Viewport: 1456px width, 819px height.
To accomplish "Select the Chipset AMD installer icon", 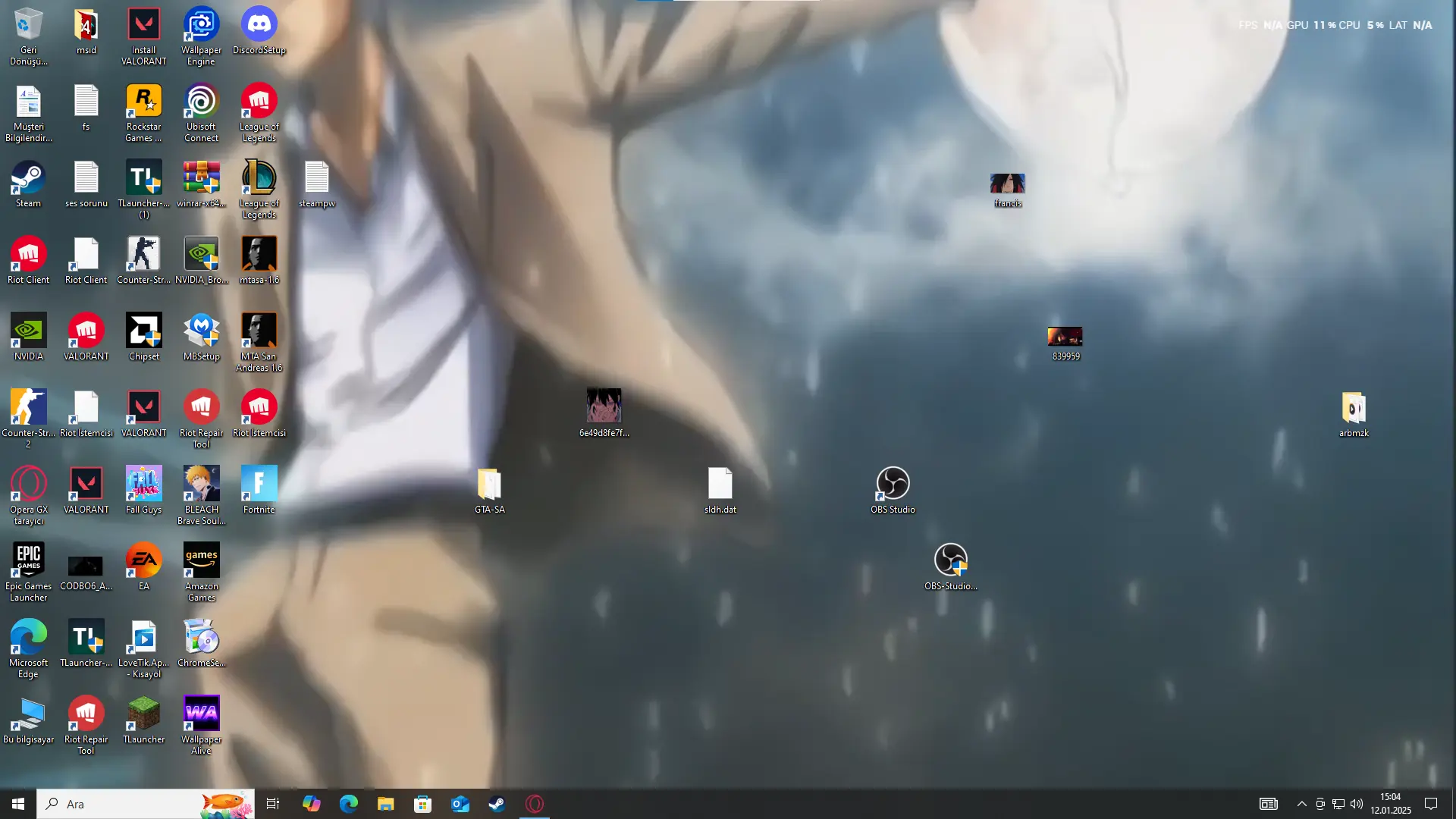I will [143, 337].
